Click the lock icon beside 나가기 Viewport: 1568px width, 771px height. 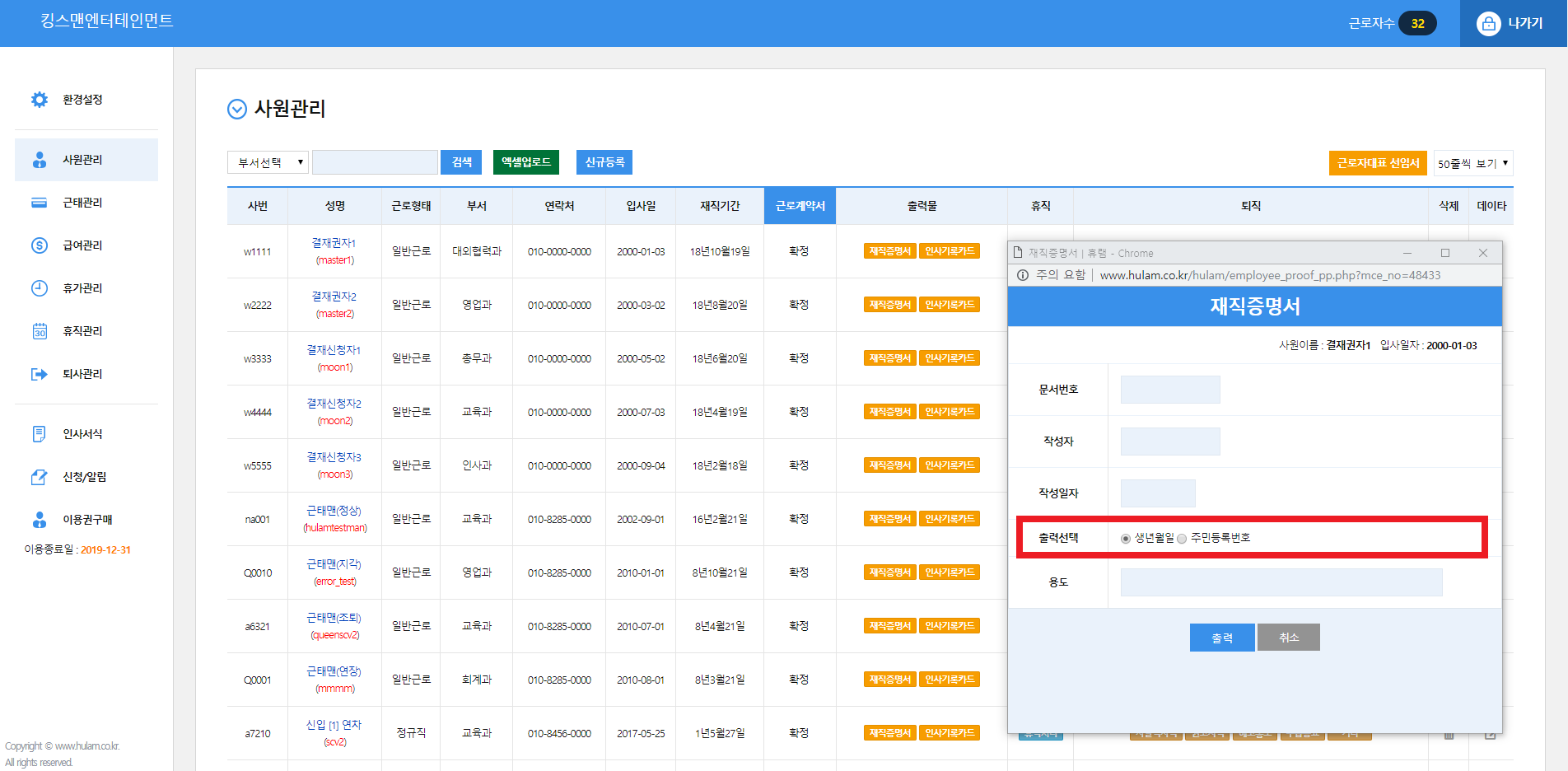tap(1488, 24)
